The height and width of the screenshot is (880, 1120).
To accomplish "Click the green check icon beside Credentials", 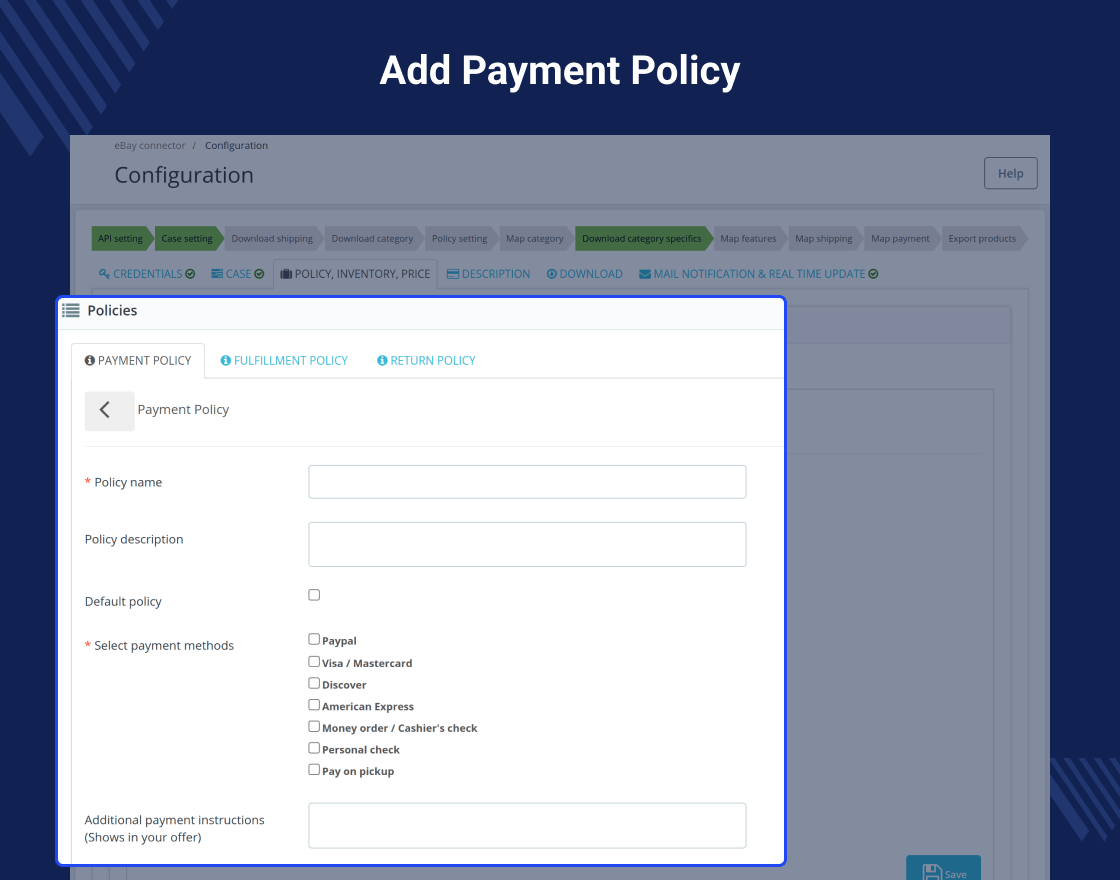I will [190, 274].
